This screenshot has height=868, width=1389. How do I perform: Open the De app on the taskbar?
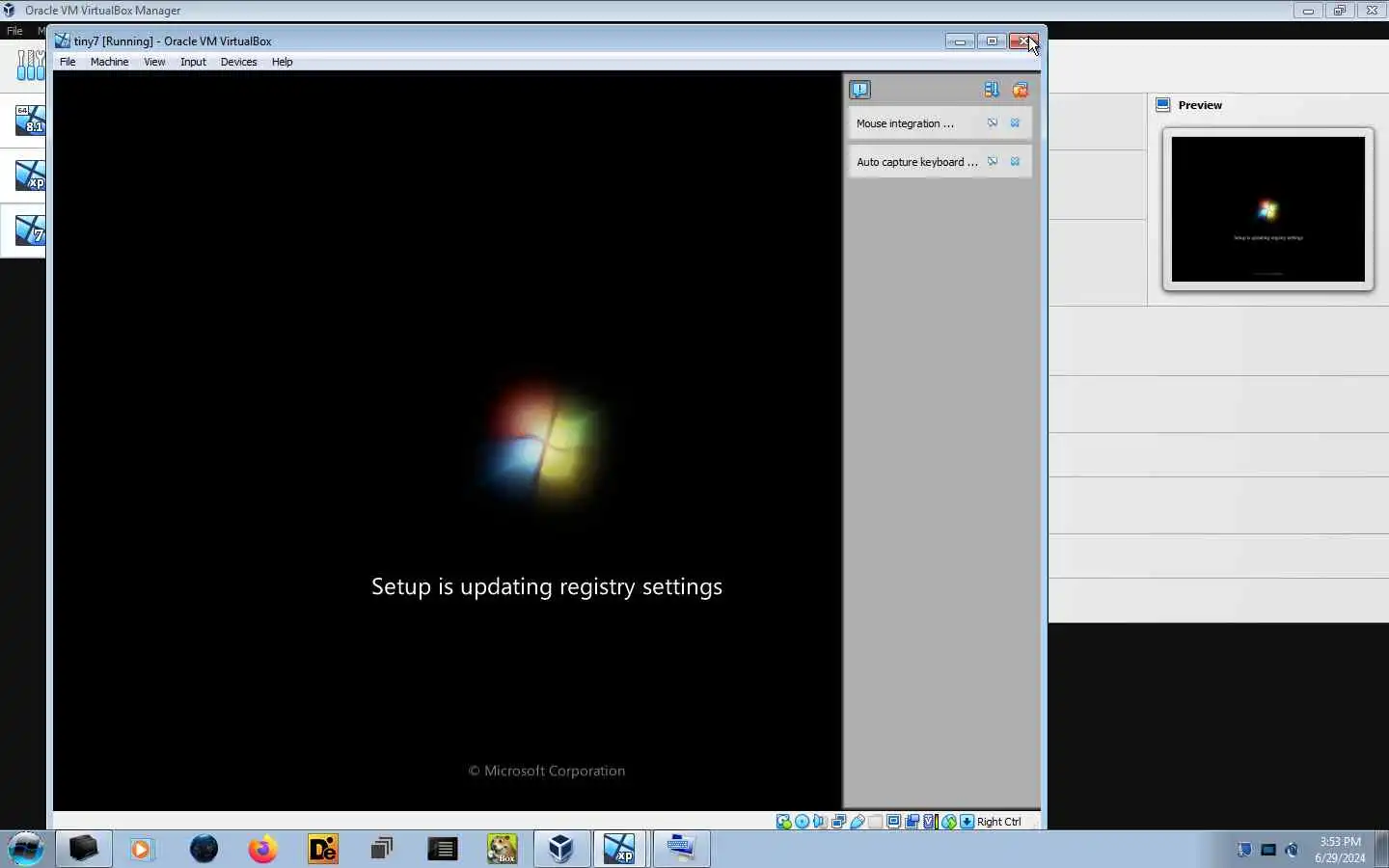click(323, 849)
